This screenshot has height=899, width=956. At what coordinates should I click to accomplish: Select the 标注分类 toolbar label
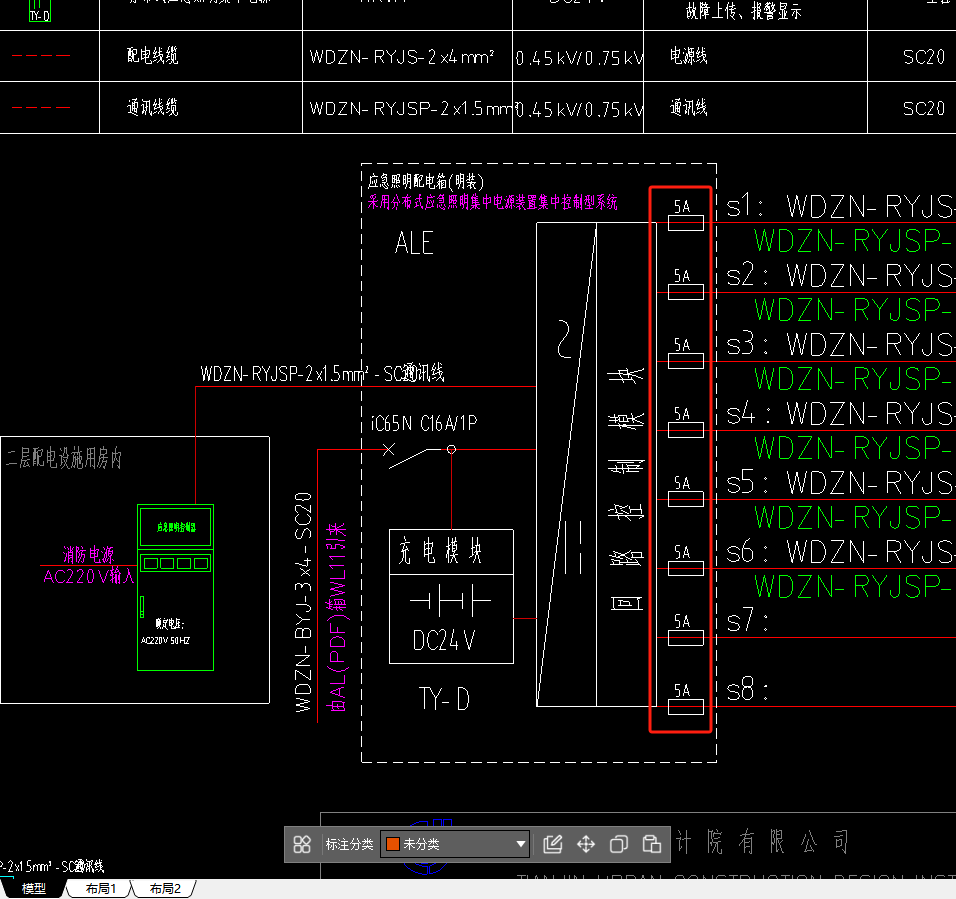click(x=349, y=844)
